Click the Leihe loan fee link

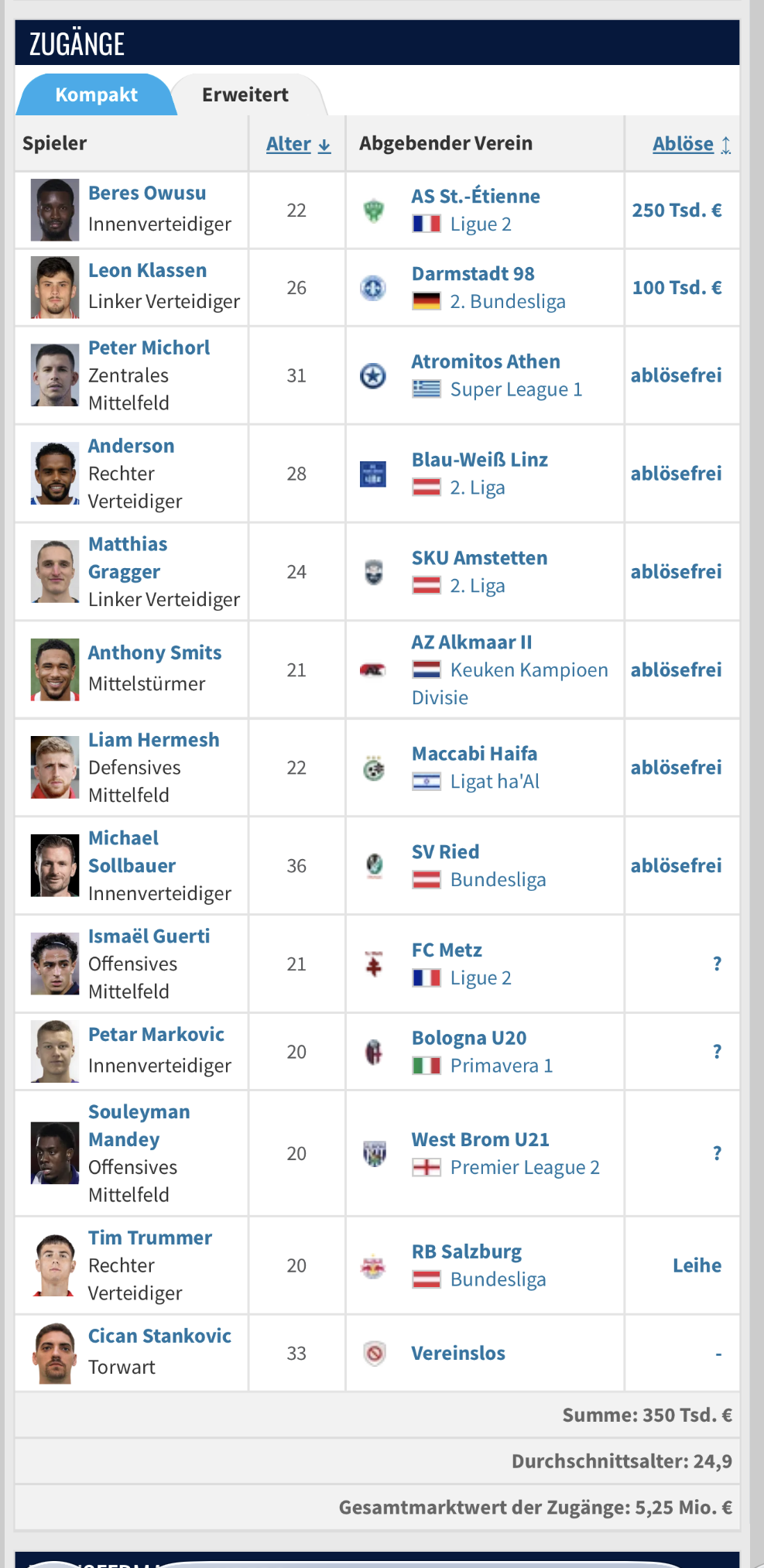(697, 1265)
